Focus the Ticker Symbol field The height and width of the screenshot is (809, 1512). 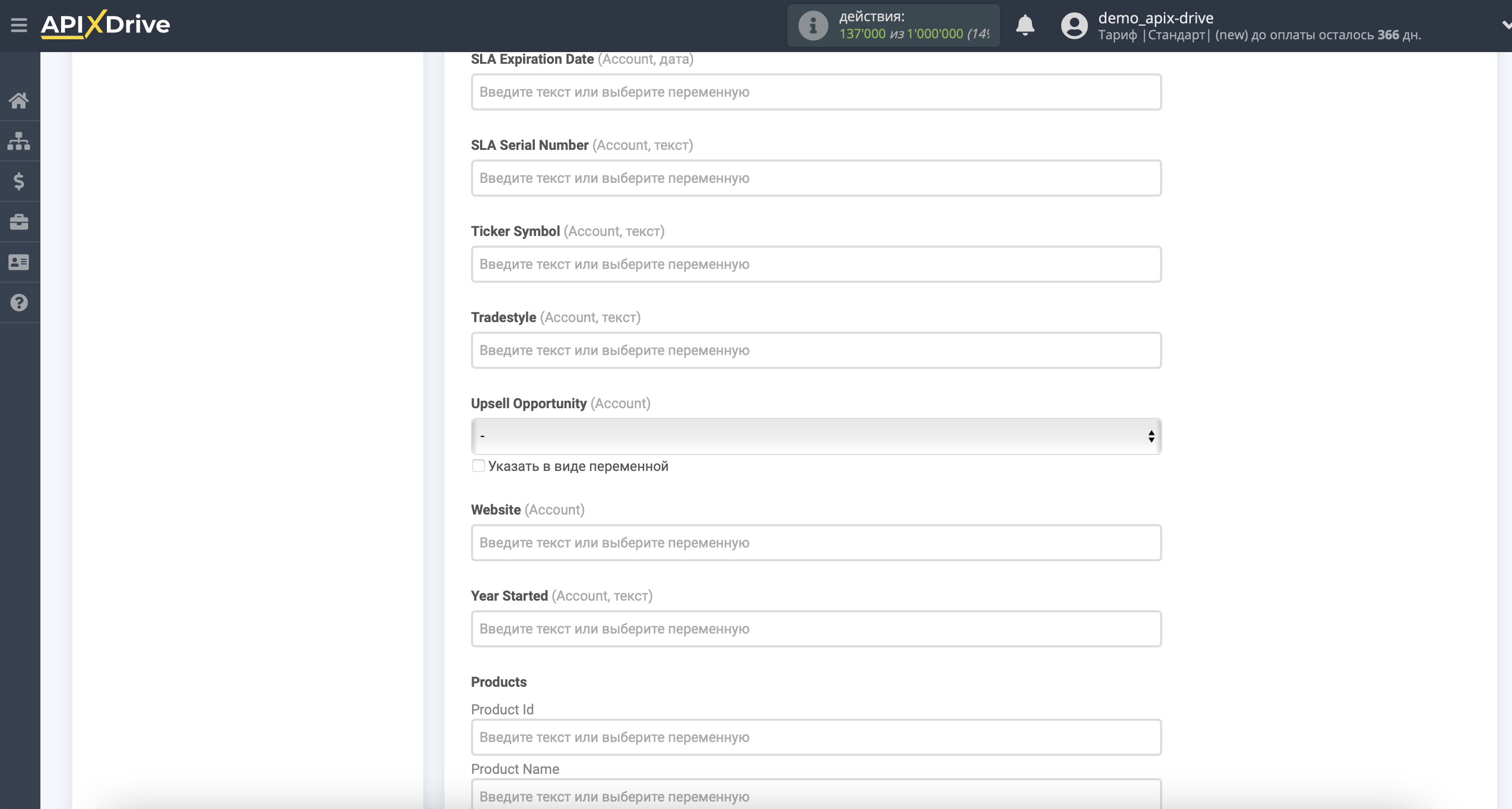pos(816,264)
